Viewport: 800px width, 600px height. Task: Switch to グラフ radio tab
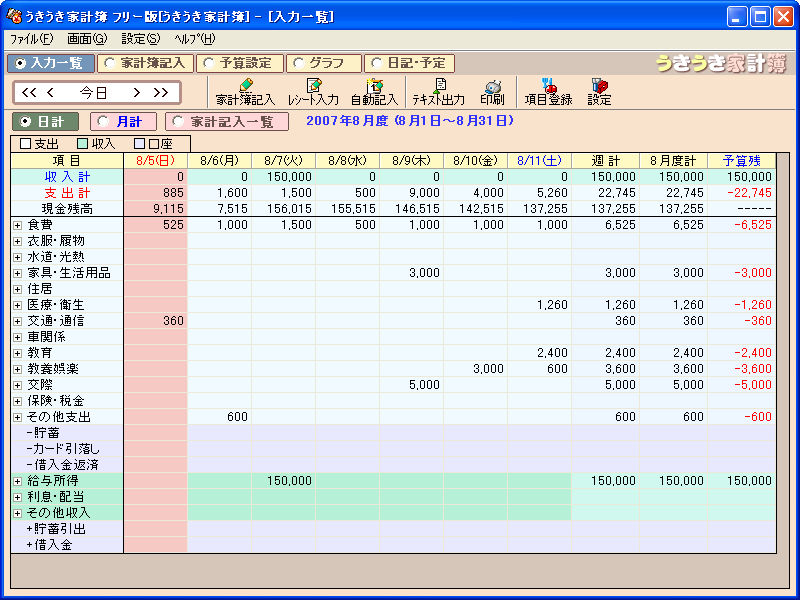[323, 63]
